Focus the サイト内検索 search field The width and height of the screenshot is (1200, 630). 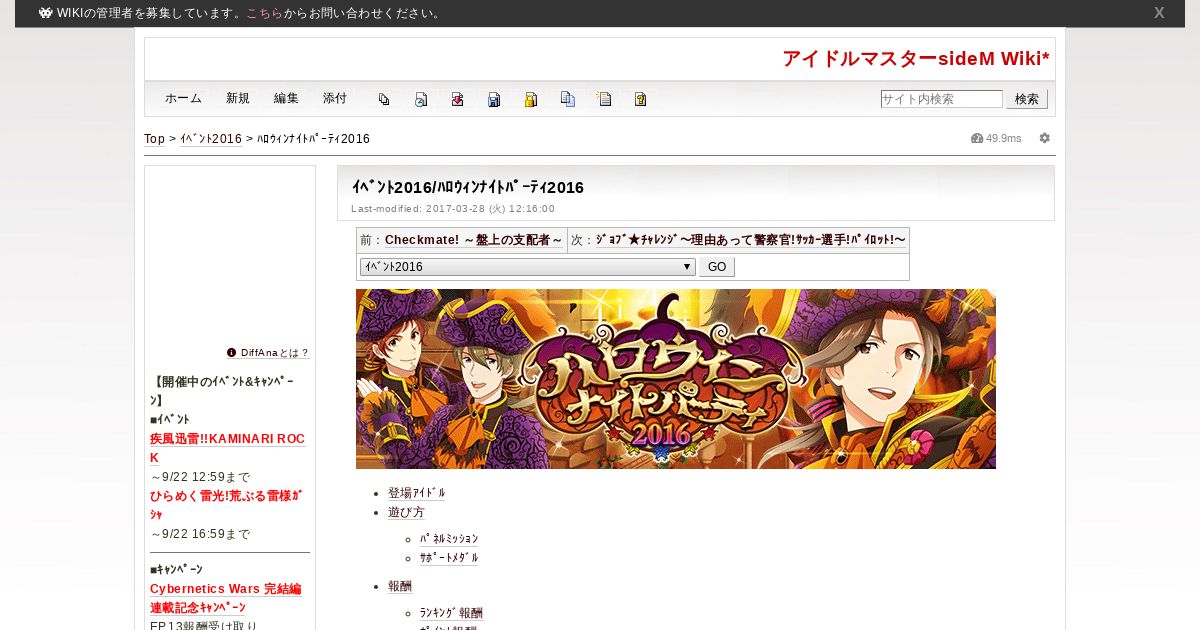point(942,99)
